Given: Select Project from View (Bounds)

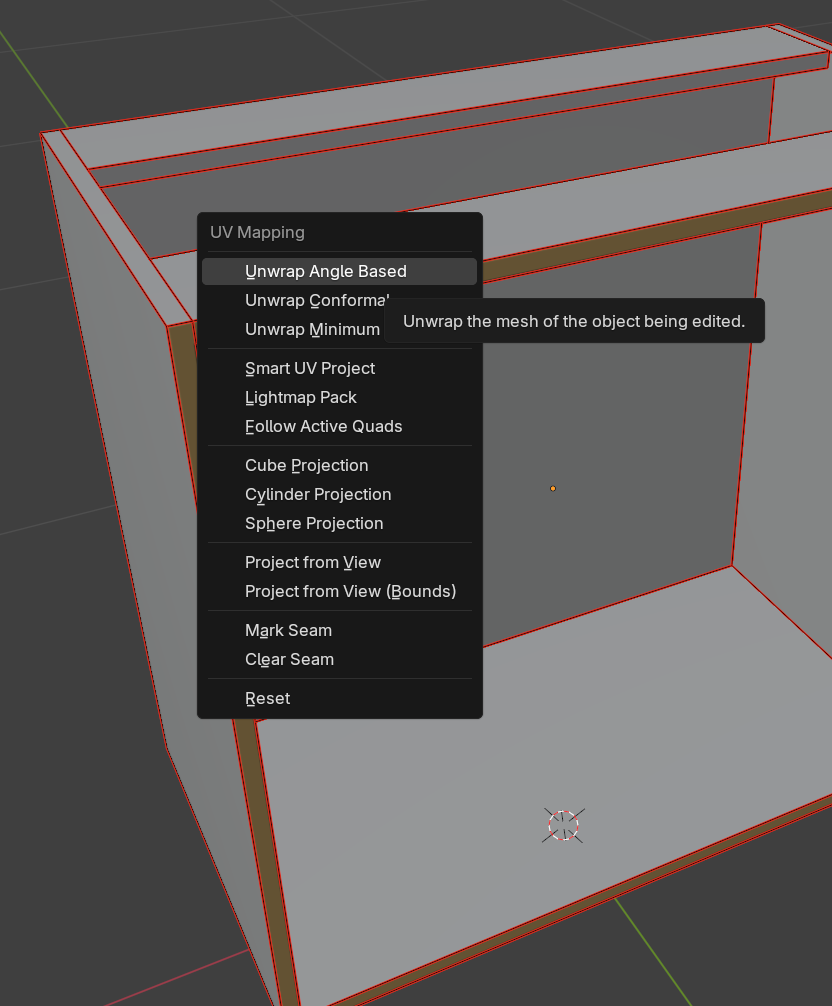Looking at the screenshot, I should pos(339,591).
